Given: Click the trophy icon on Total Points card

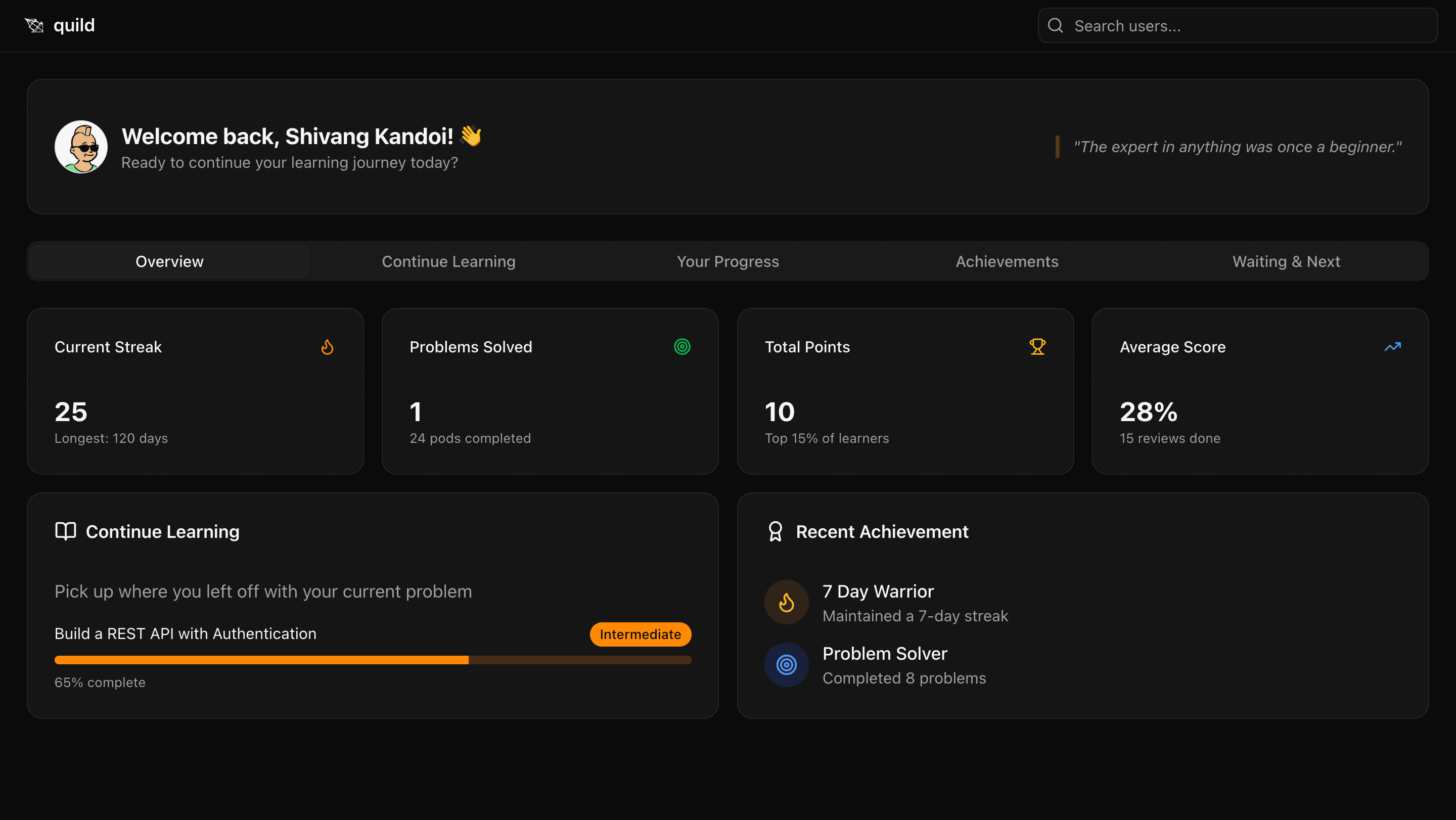Looking at the screenshot, I should point(1037,346).
